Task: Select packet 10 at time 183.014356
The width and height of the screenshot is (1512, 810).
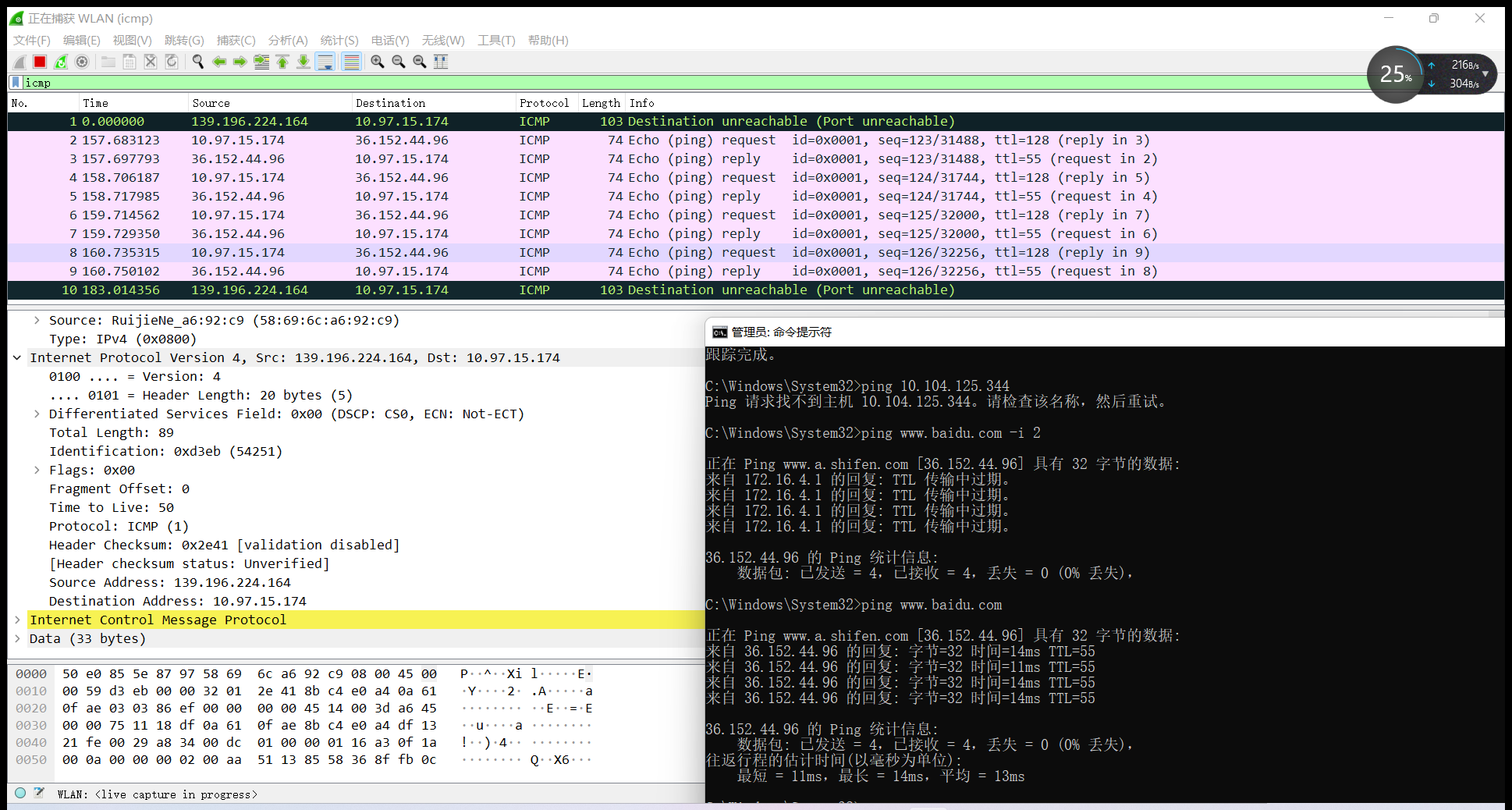Action: pyautogui.click(x=756, y=290)
